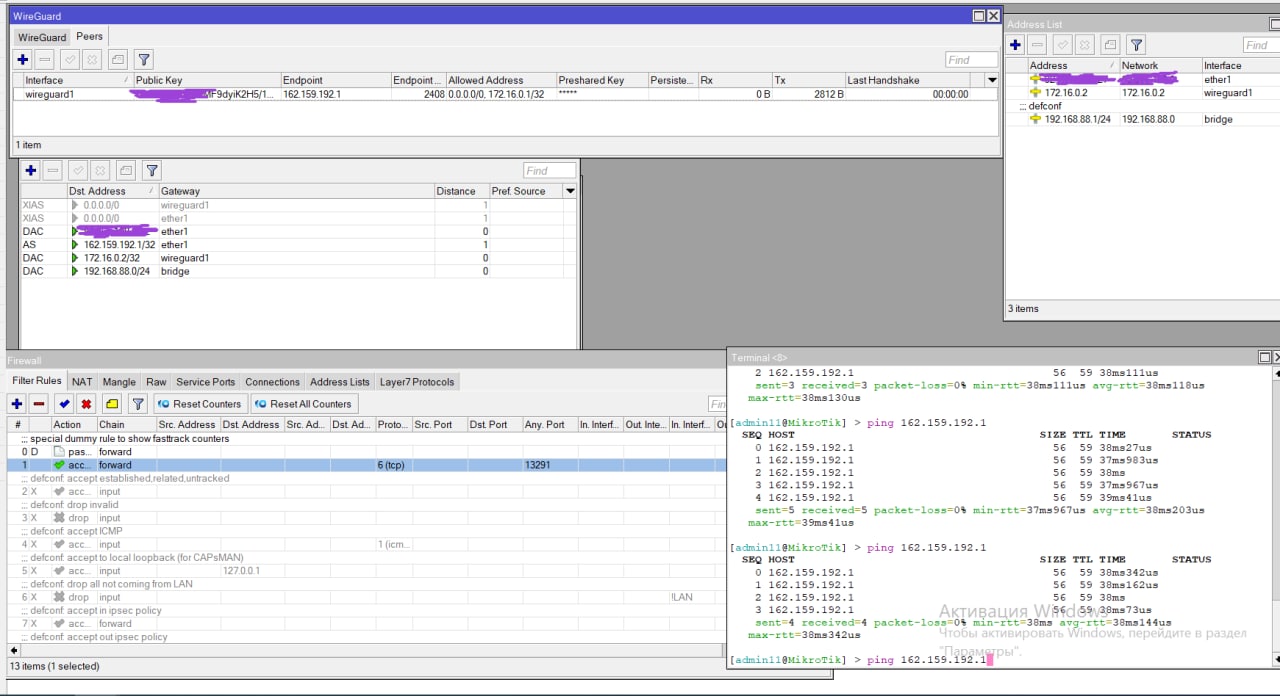Sort routes by Gateway column header

[x=296, y=191]
